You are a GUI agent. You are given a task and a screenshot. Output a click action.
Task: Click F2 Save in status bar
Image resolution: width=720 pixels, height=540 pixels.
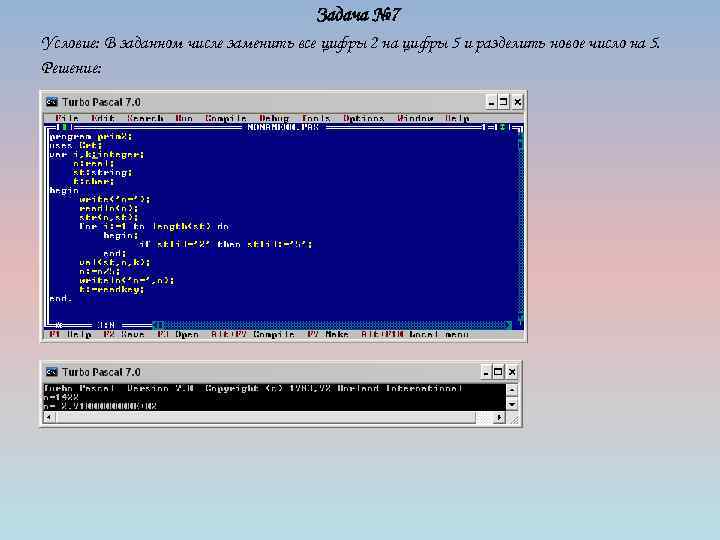pos(124,334)
